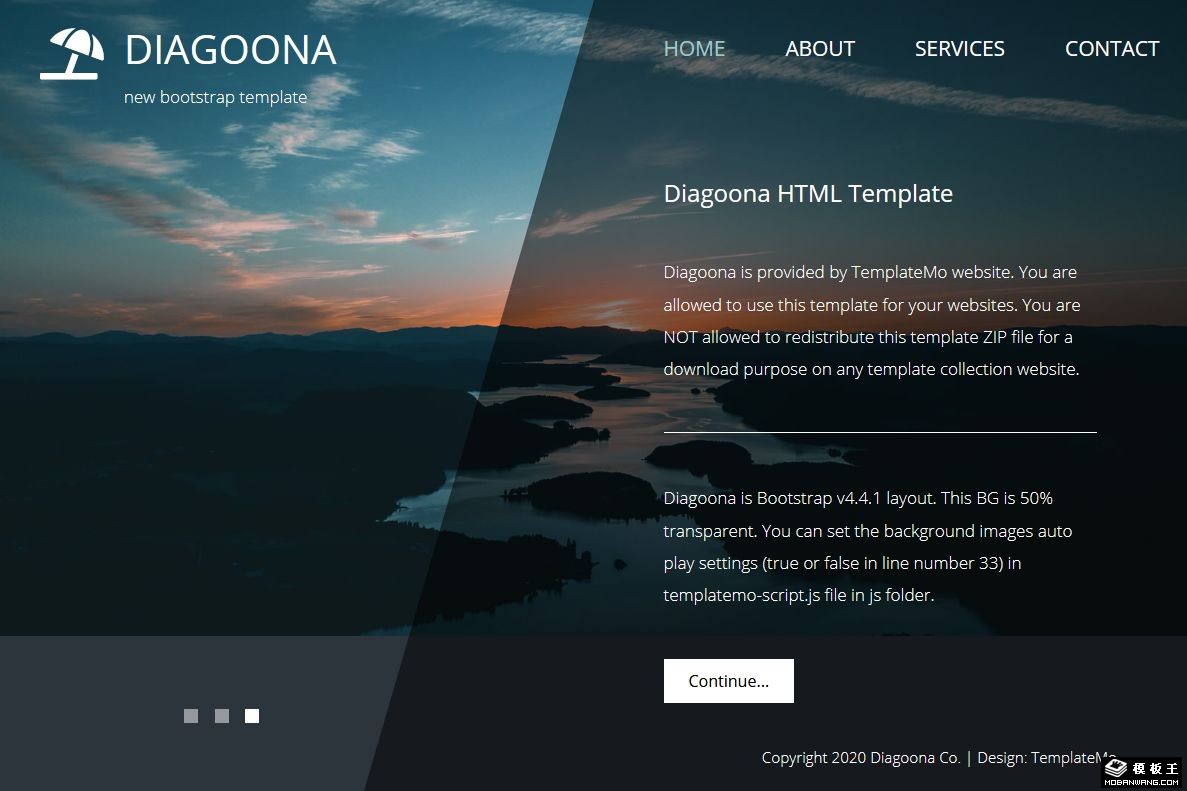Open the HOME navigation item

694,48
